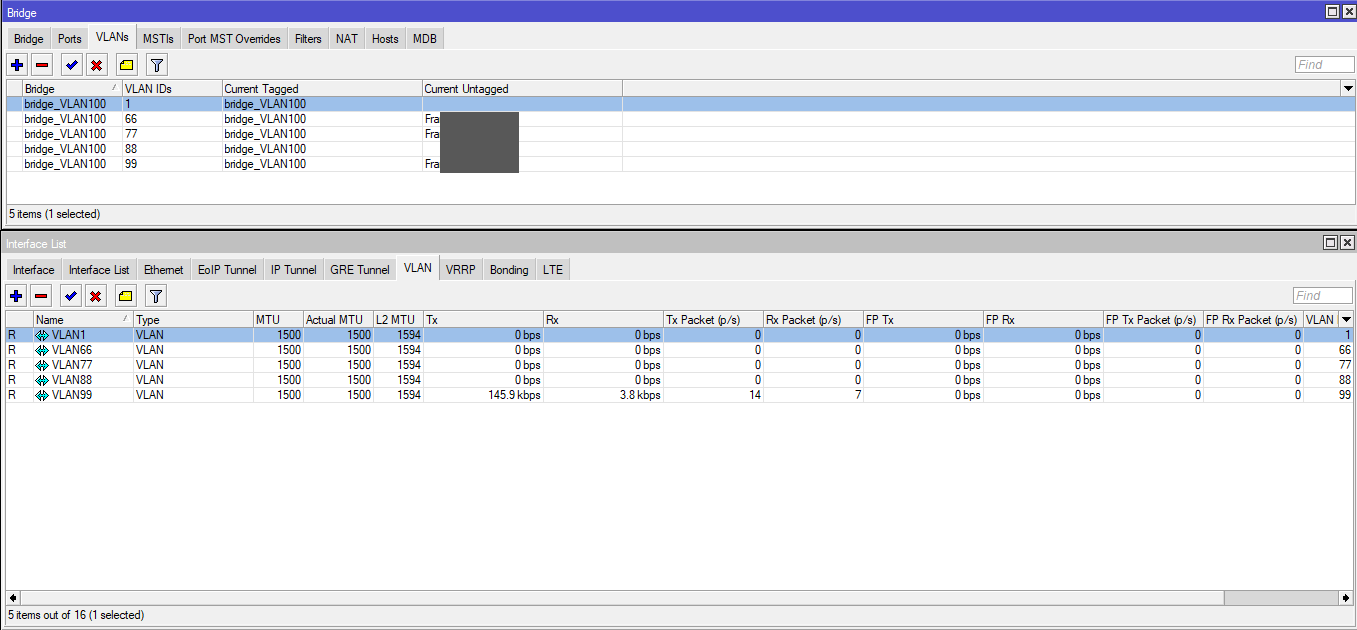Screen dimensions: 1357x630
Task: Select bridge row with VLAN ID 77
Action: coord(681,134)
